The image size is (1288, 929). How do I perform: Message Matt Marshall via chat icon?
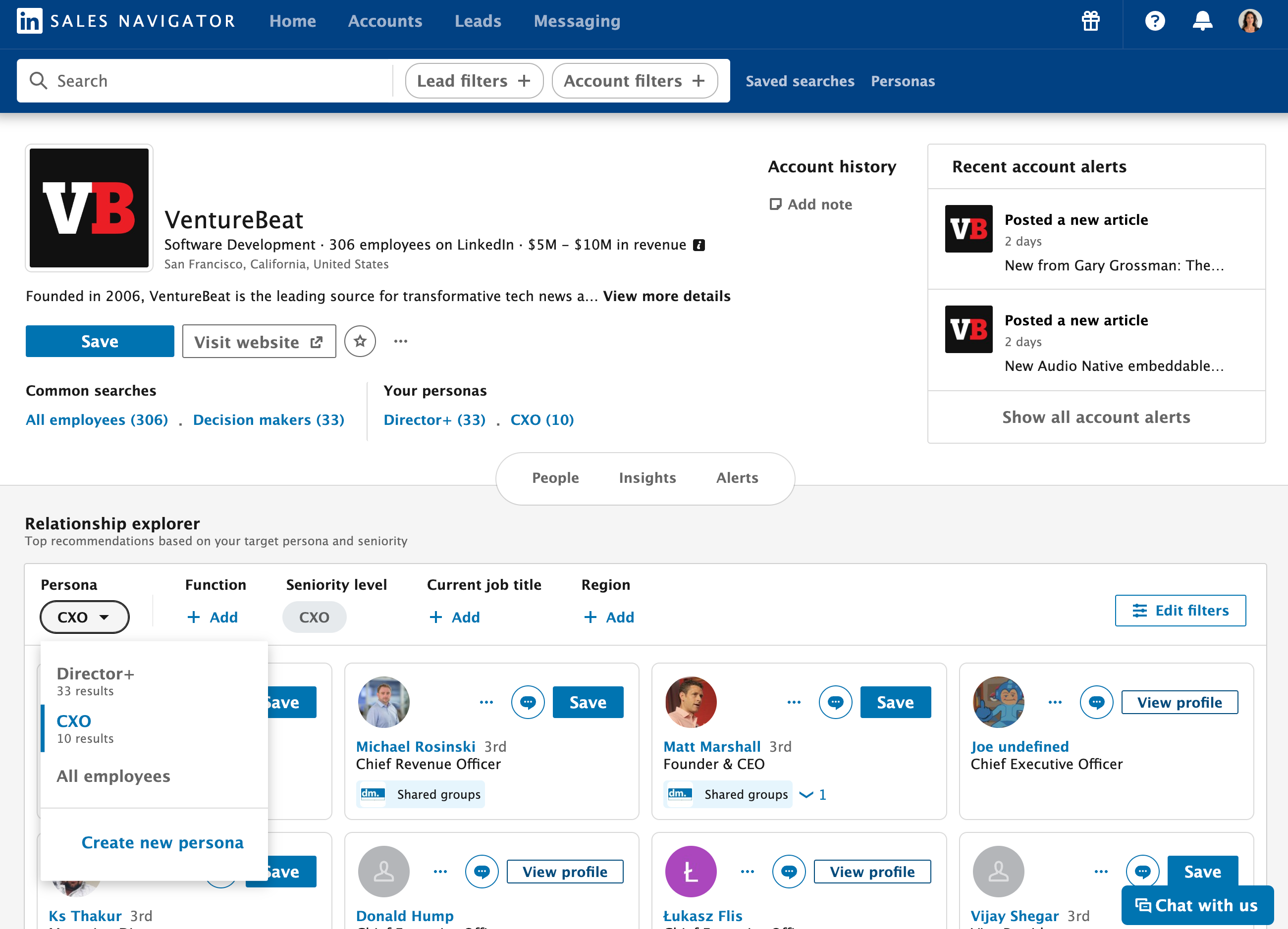click(x=835, y=702)
